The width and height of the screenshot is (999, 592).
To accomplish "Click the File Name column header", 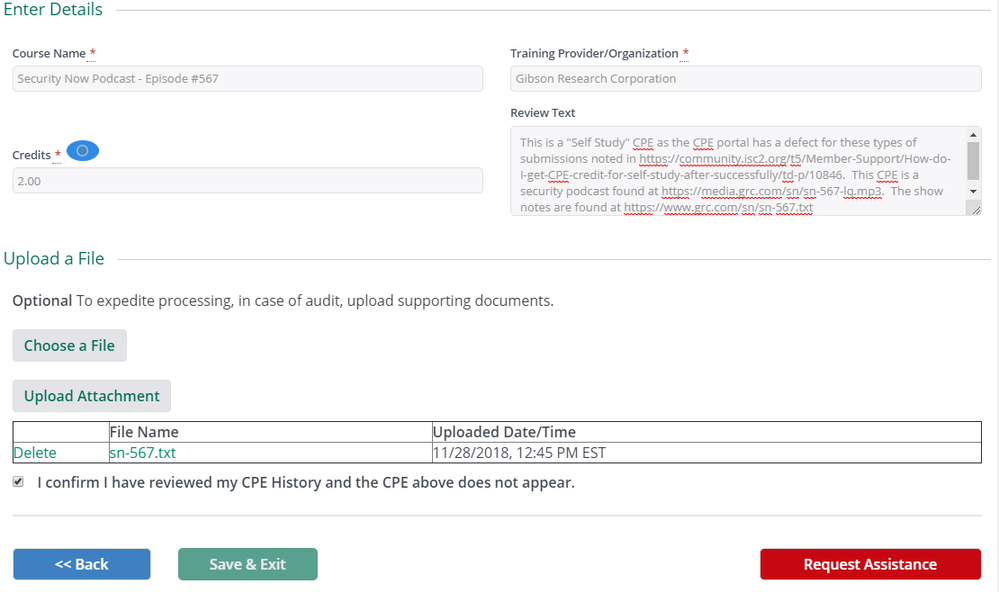I will click(144, 432).
